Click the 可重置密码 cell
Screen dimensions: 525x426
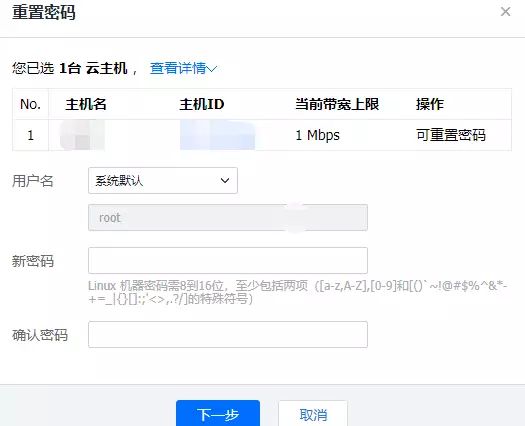point(451,135)
